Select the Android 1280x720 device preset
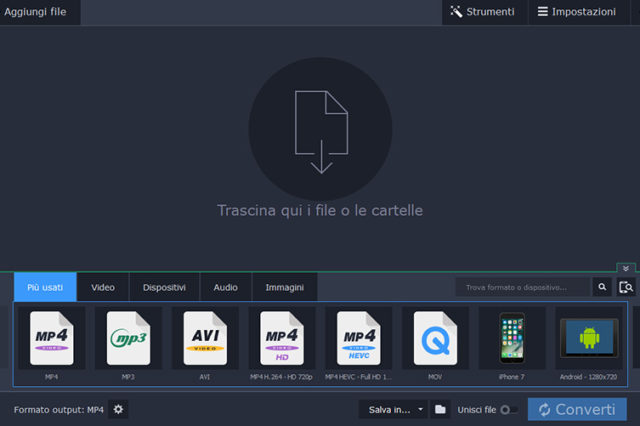The height and width of the screenshot is (426, 640). tap(589, 338)
